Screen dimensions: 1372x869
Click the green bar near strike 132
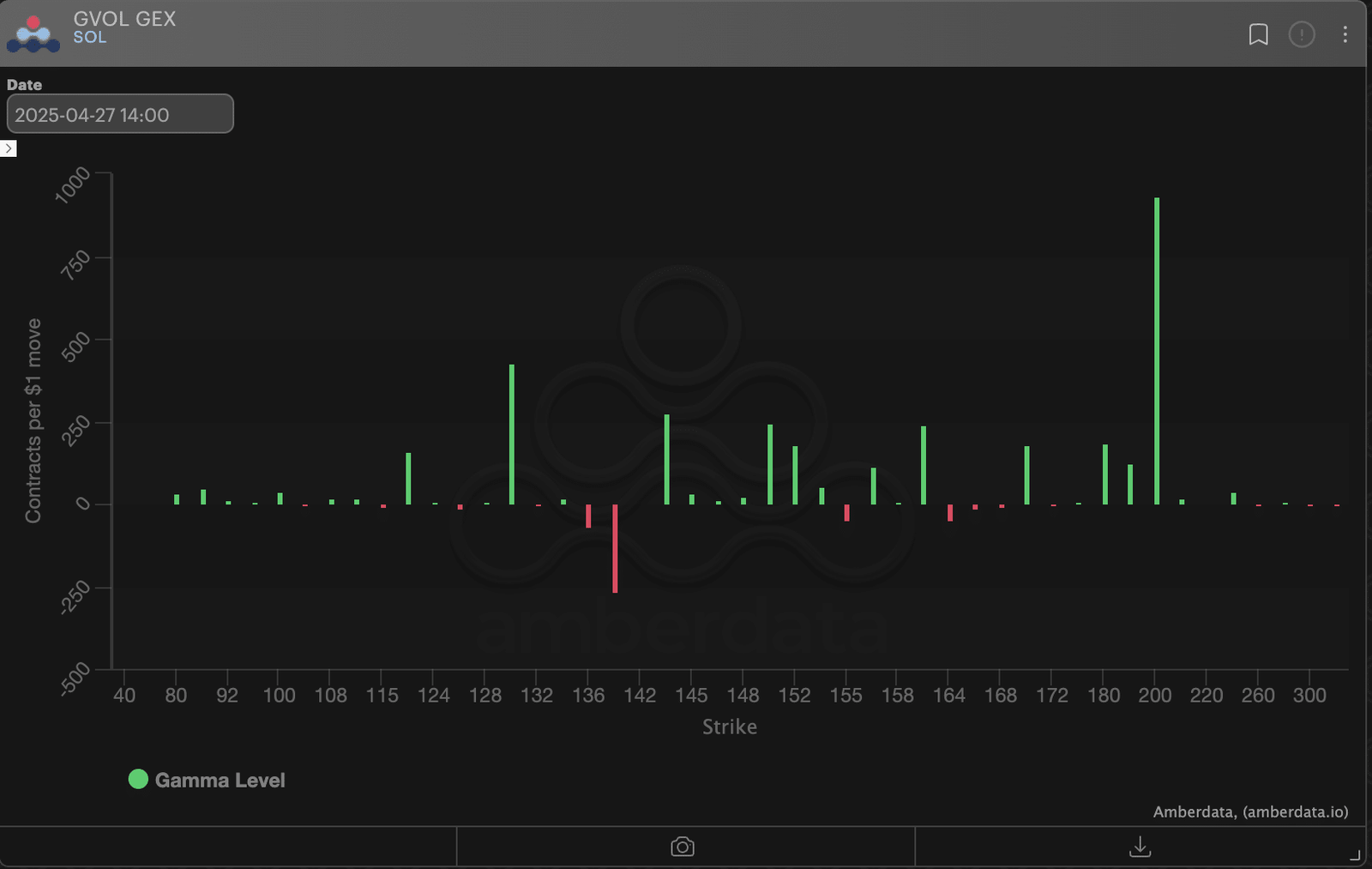point(512,434)
